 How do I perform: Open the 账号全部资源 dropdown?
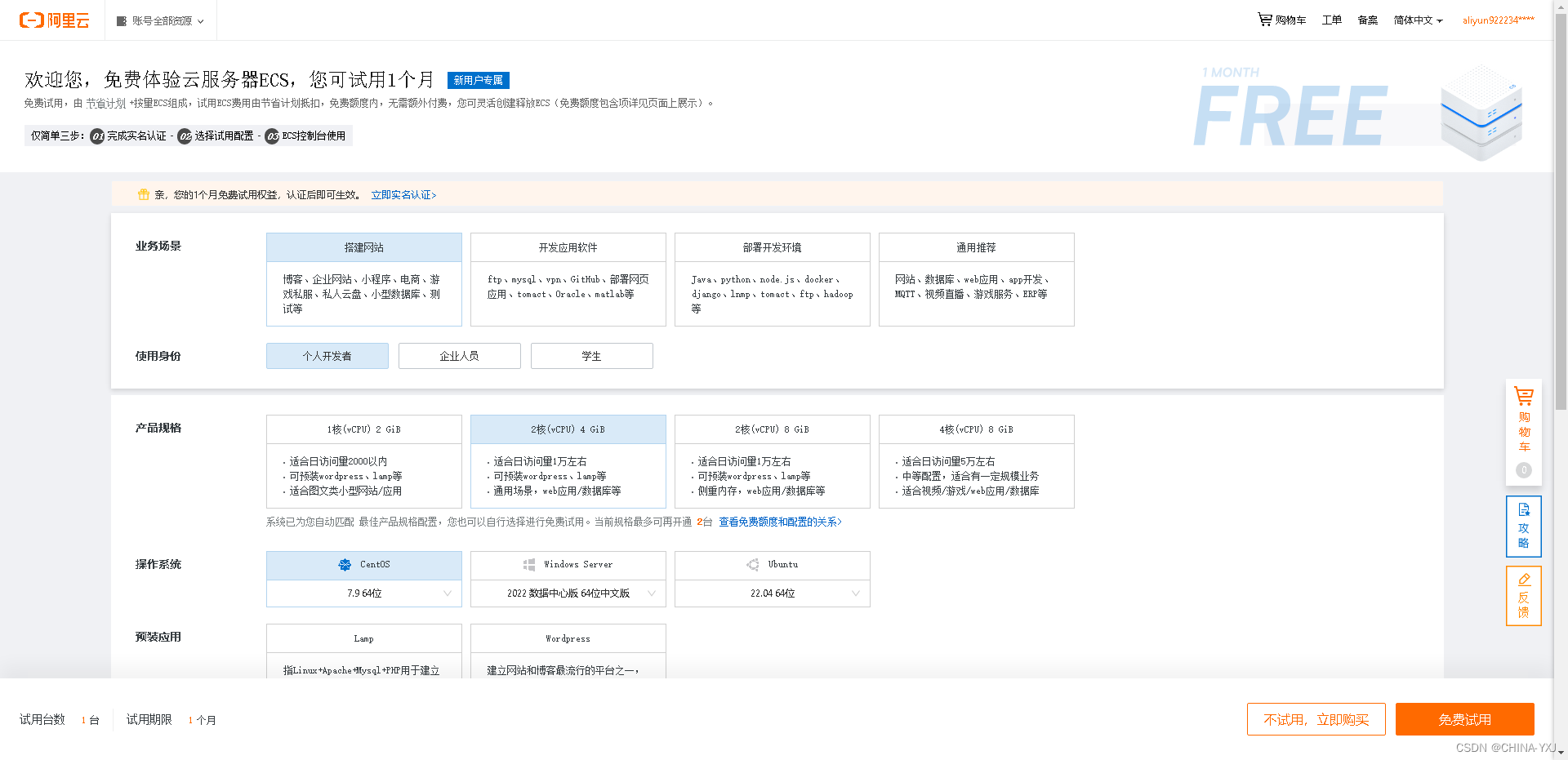coord(161,21)
